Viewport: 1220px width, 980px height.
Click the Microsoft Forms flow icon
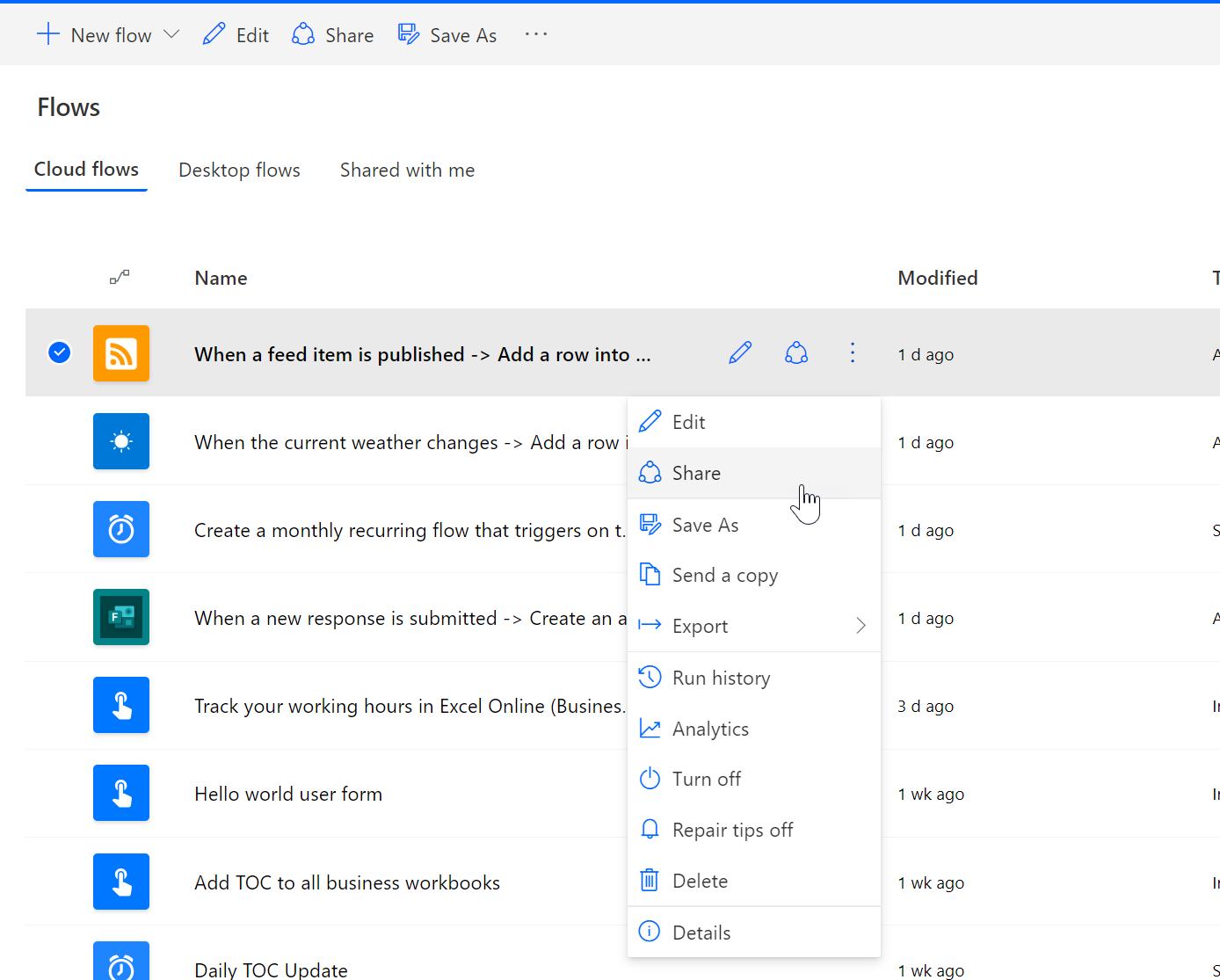click(x=121, y=617)
